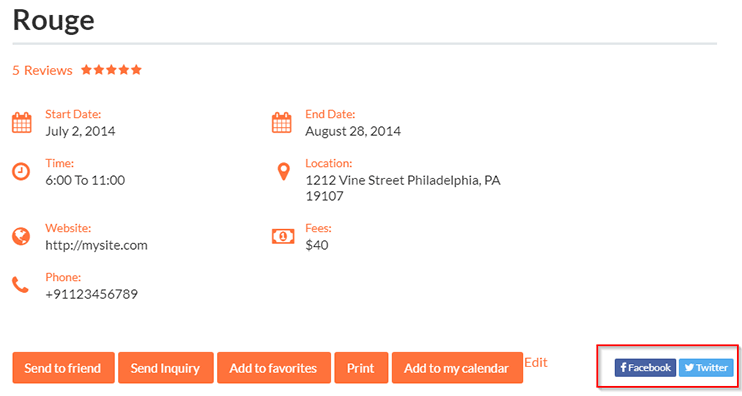The image size is (742, 396).
Task: Click the location pin icon
Action: tap(283, 172)
